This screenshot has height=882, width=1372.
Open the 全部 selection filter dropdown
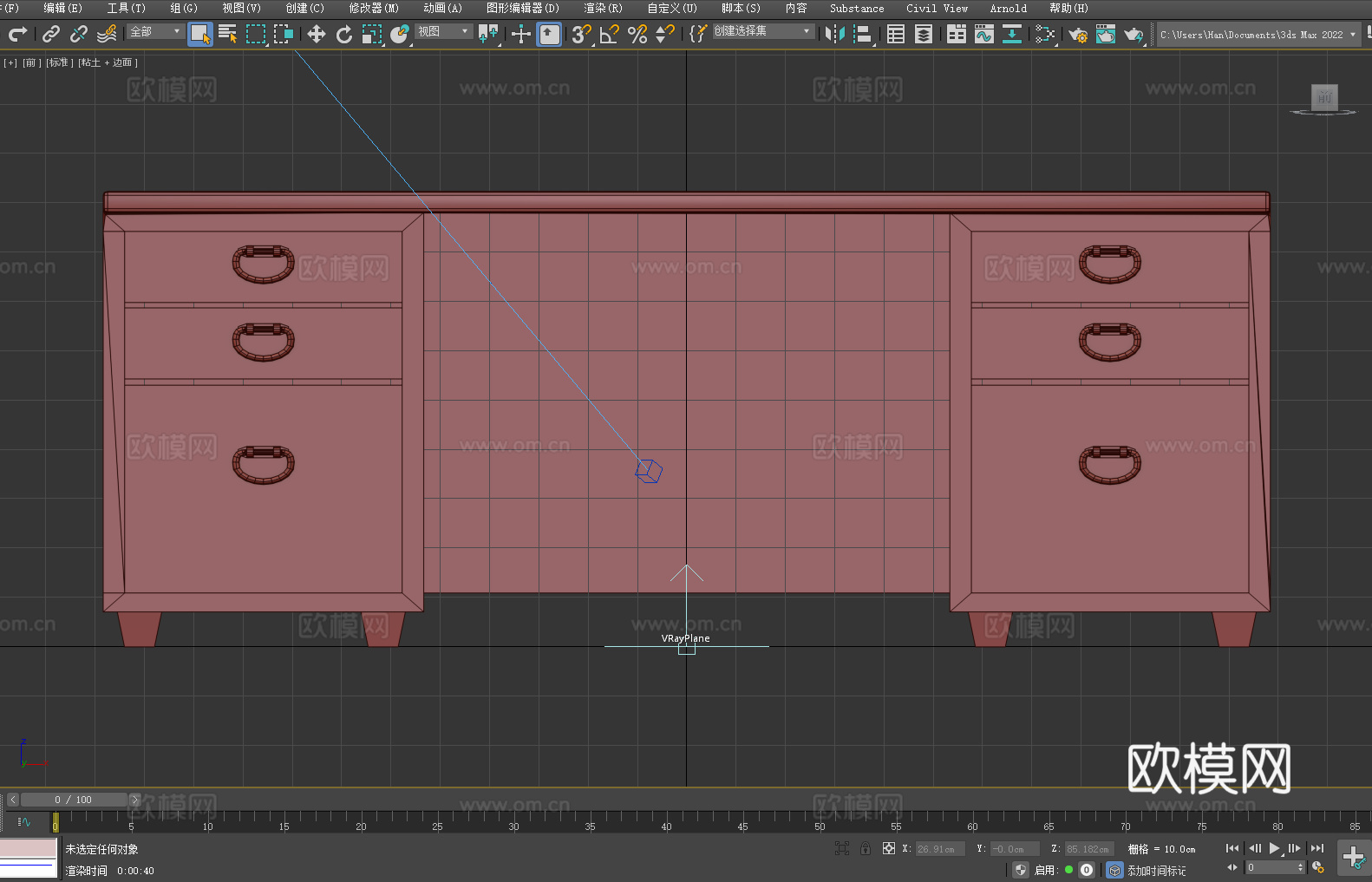pyautogui.click(x=156, y=31)
